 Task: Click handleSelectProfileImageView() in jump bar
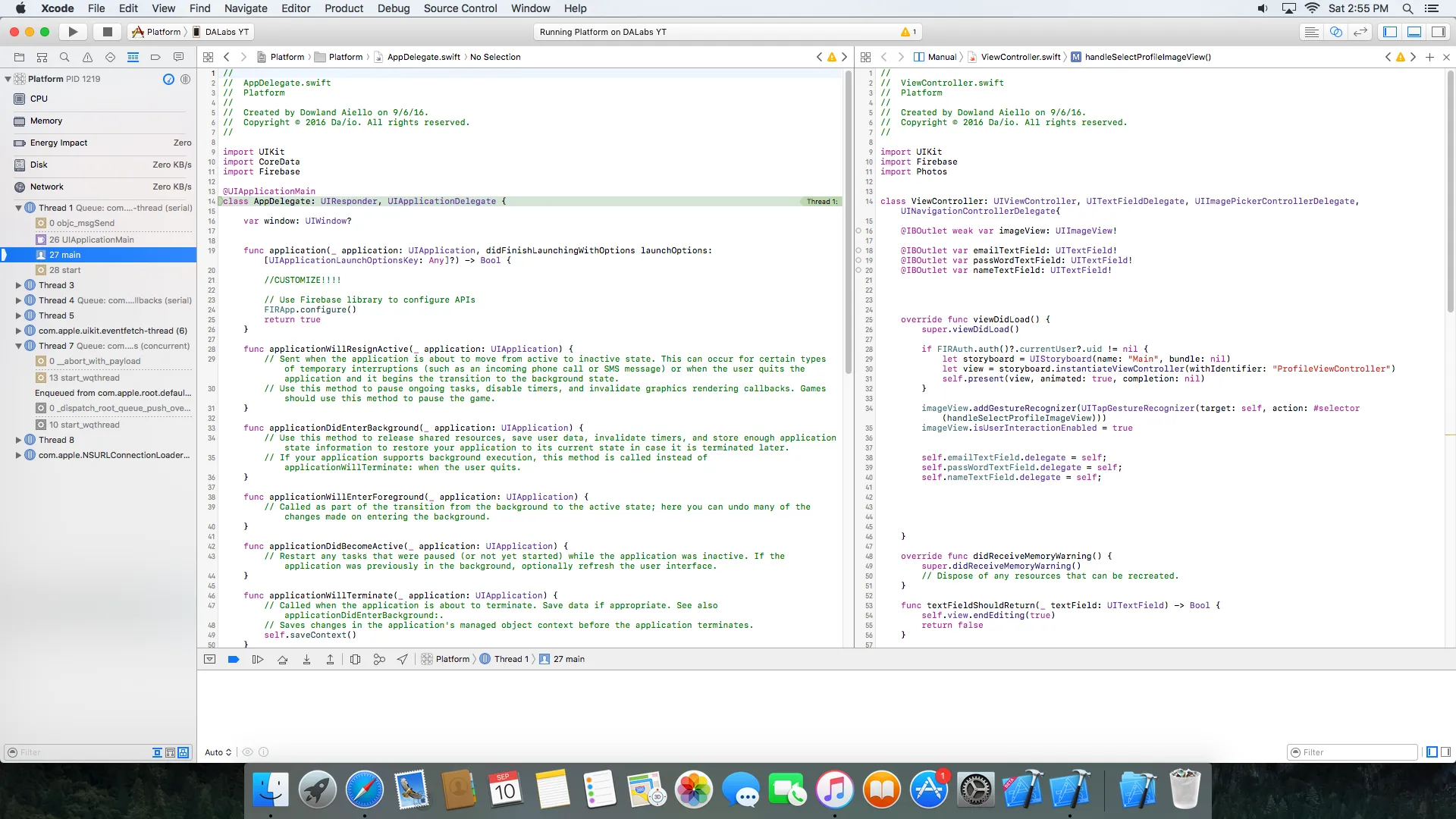click(x=1147, y=57)
